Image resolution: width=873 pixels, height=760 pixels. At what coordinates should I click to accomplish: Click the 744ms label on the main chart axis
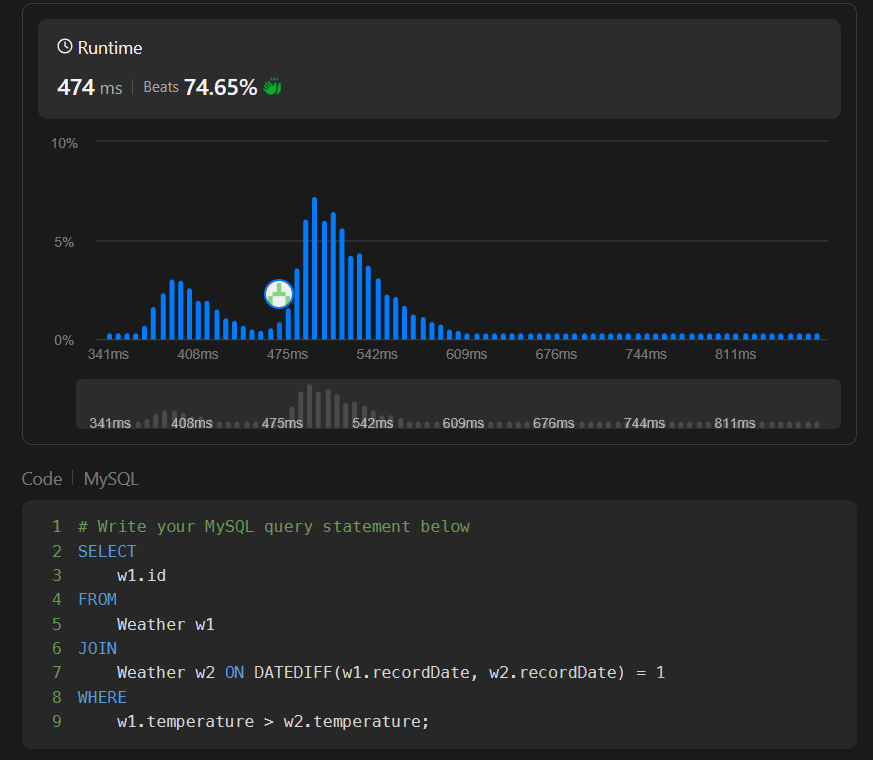pos(646,354)
